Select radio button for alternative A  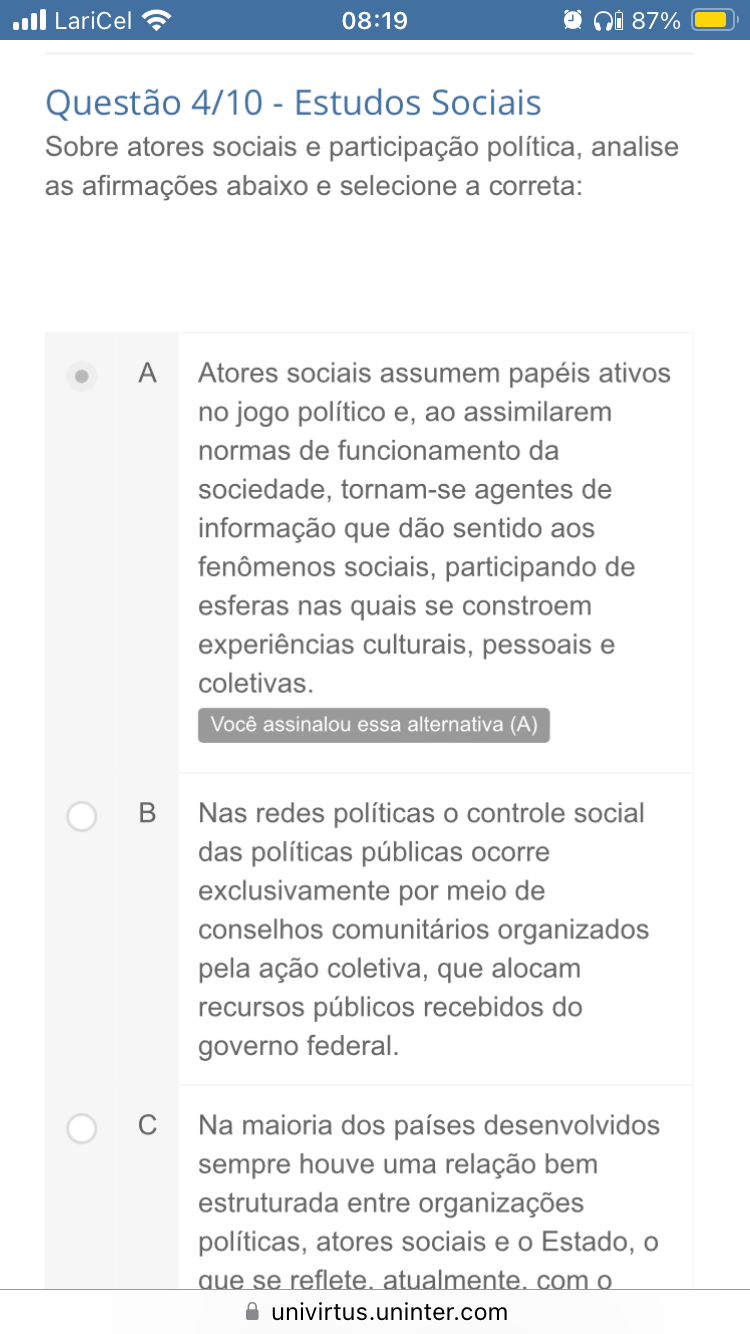[x=82, y=376]
